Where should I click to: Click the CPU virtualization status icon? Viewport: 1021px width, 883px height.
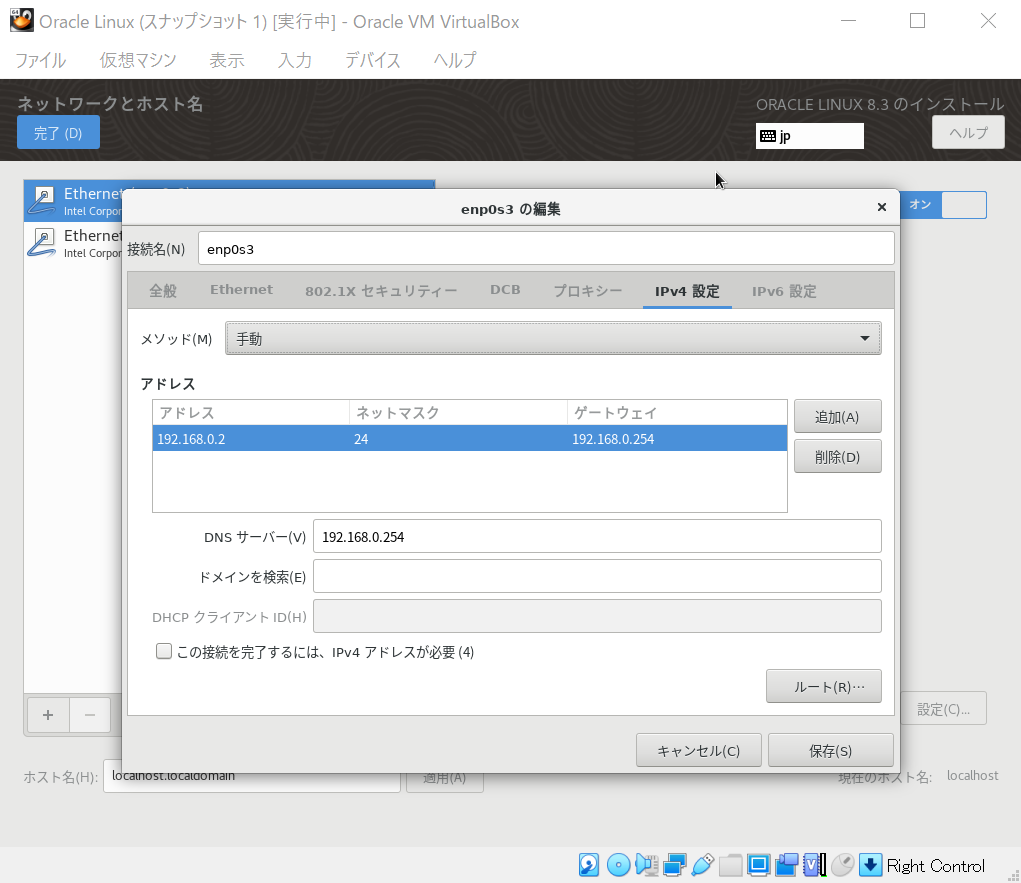pos(815,865)
